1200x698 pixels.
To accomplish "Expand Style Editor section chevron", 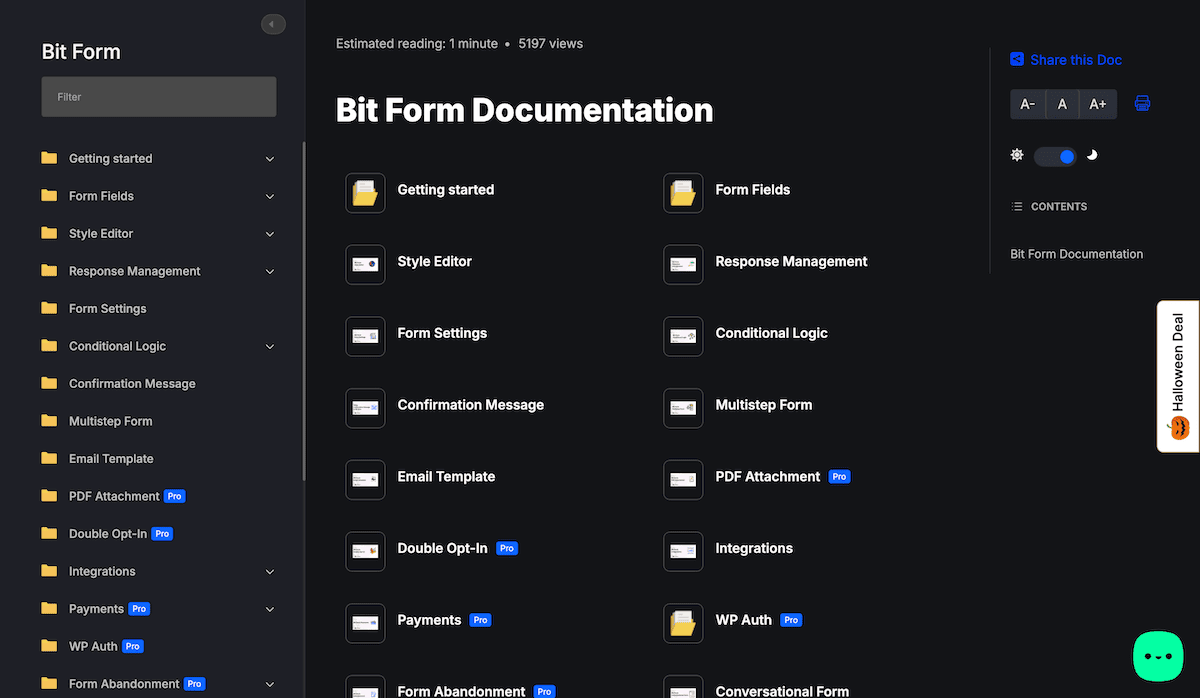I will pyautogui.click(x=270, y=234).
